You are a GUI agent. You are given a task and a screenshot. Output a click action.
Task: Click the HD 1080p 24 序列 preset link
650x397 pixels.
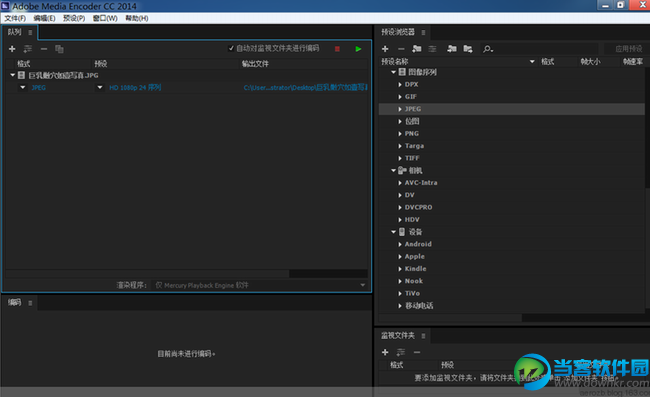click(x=135, y=87)
